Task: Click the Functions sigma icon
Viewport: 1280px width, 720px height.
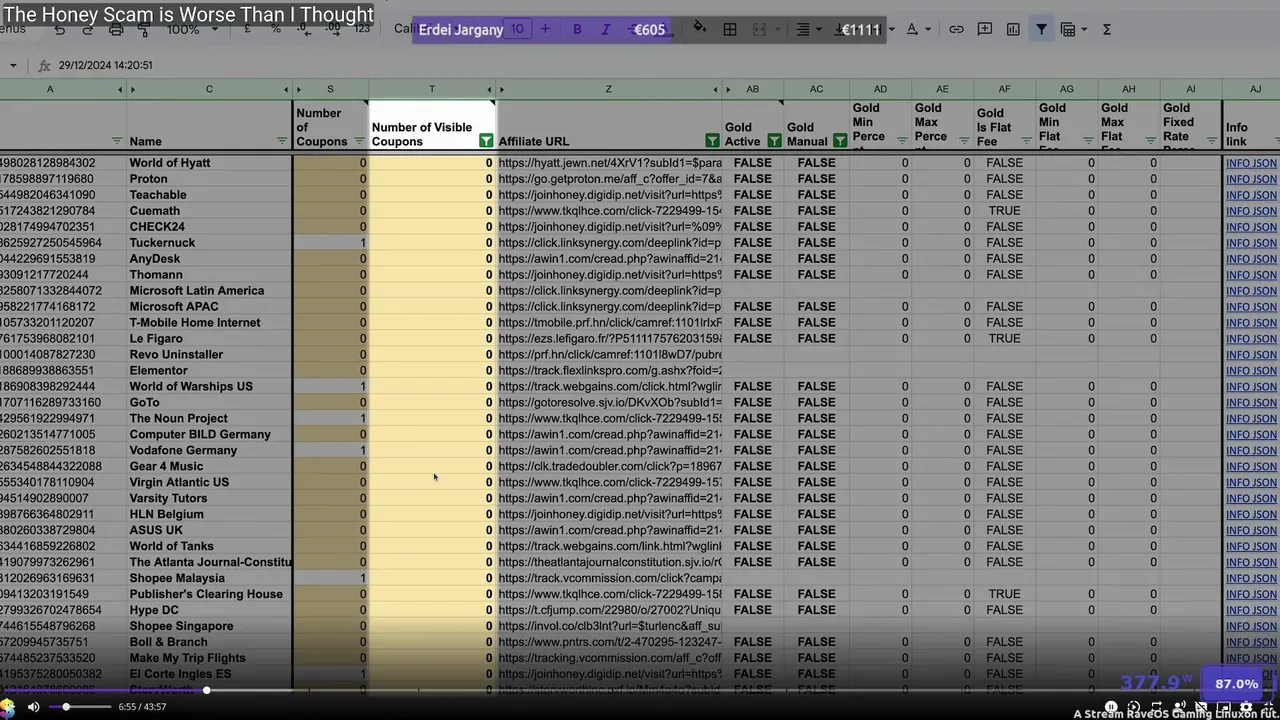Action: [x=1107, y=29]
